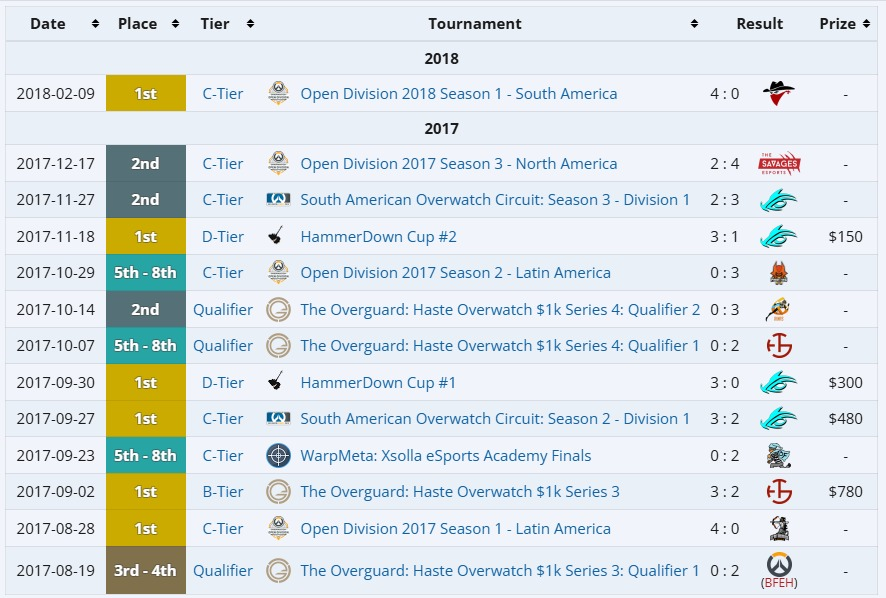Click the Result column header
This screenshot has height=598, width=886.
[x=759, y=24]
